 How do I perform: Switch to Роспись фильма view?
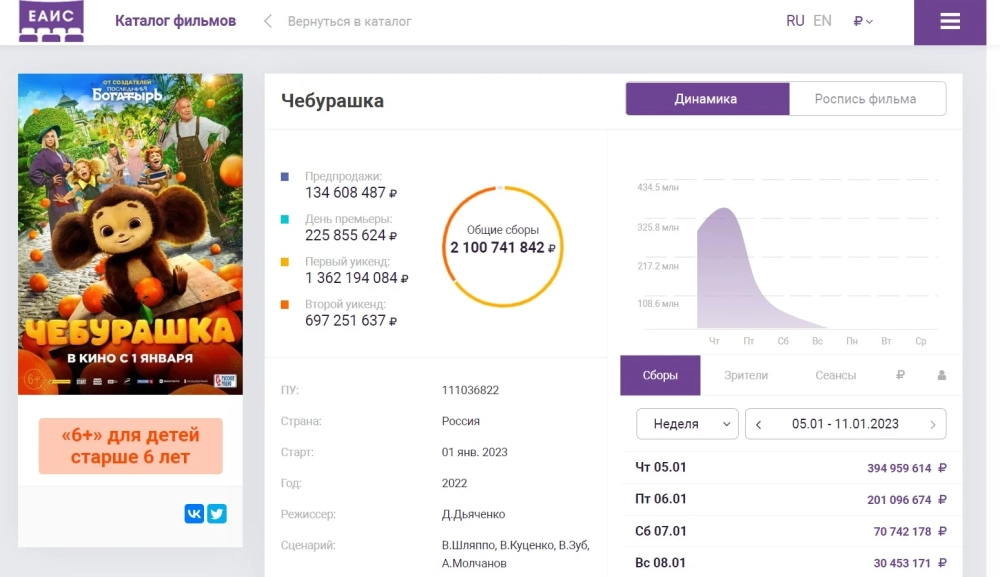click(x=865, y=99)
